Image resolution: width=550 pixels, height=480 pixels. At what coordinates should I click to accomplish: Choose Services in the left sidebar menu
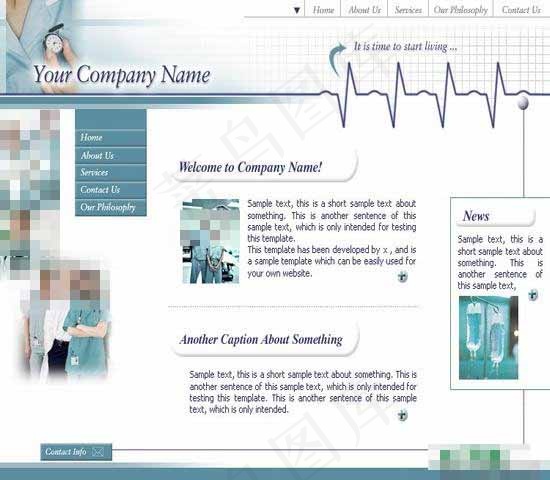111,172
